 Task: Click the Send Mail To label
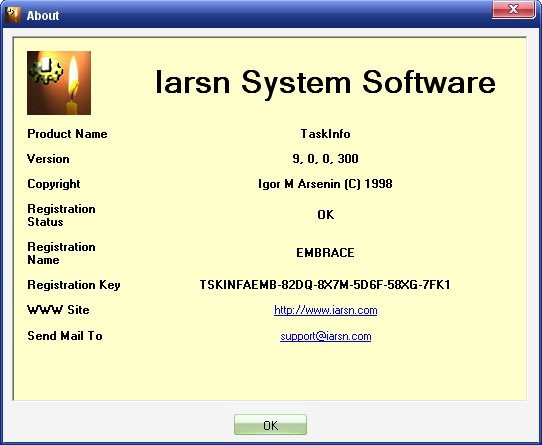[65, 336]
